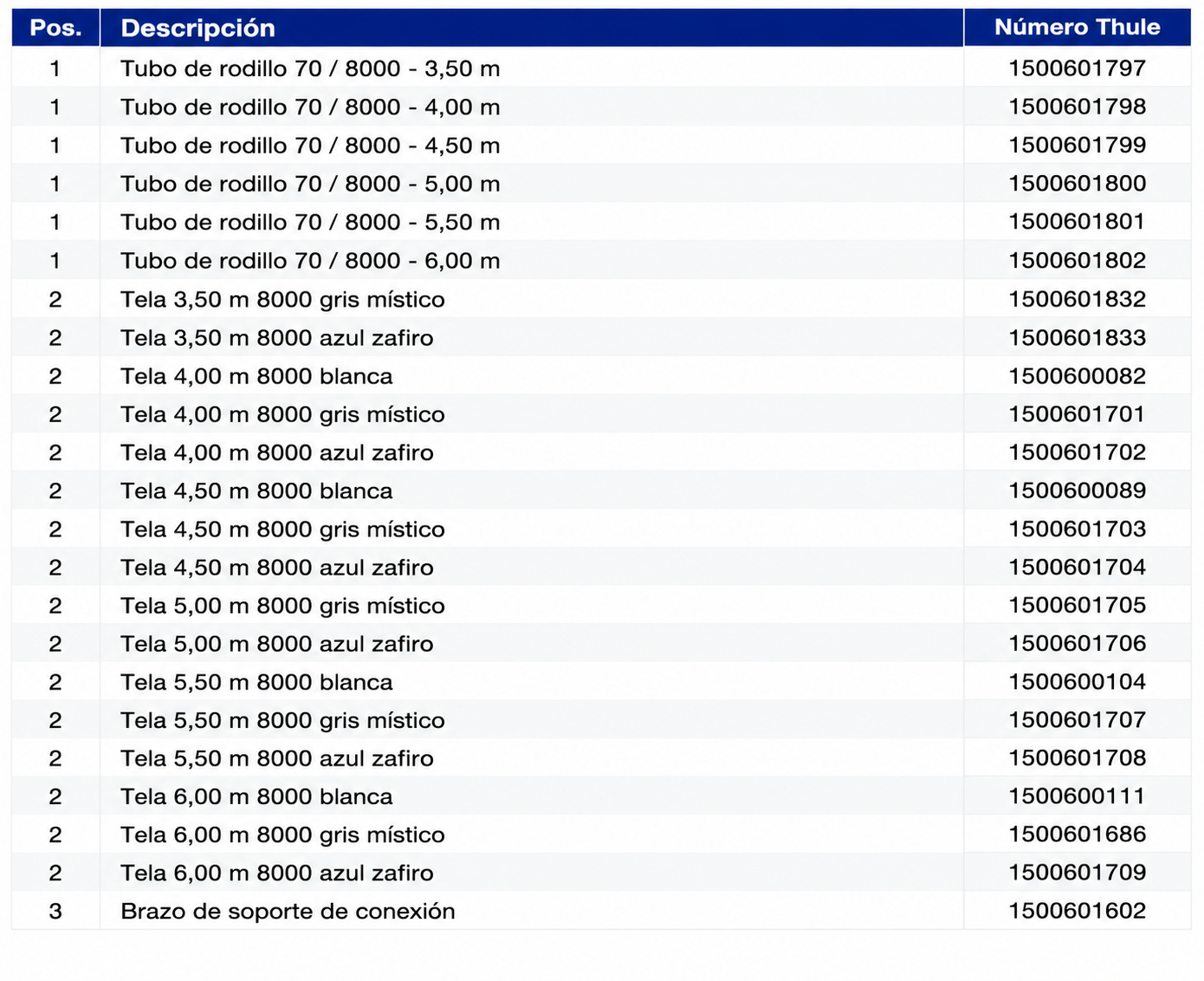Screen dimensions: 1204x981
Task: Click Tela 3,50 m 8000 gris místico
Action: pyautogui.click(x=282, y=300)
